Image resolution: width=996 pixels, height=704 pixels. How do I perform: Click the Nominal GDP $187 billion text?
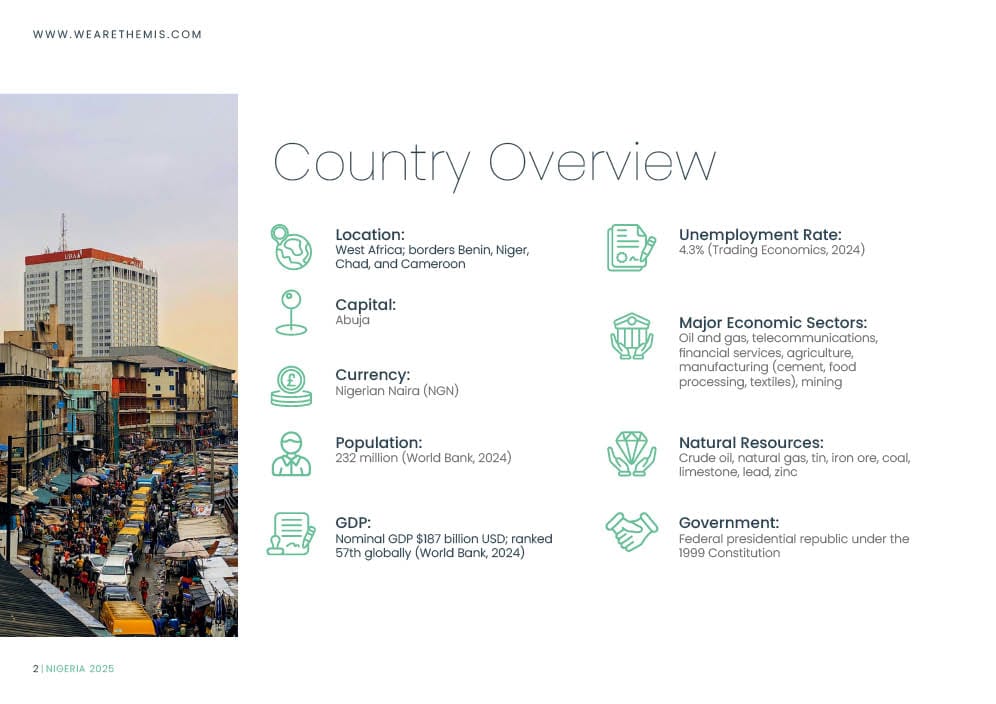pos(444,546)
